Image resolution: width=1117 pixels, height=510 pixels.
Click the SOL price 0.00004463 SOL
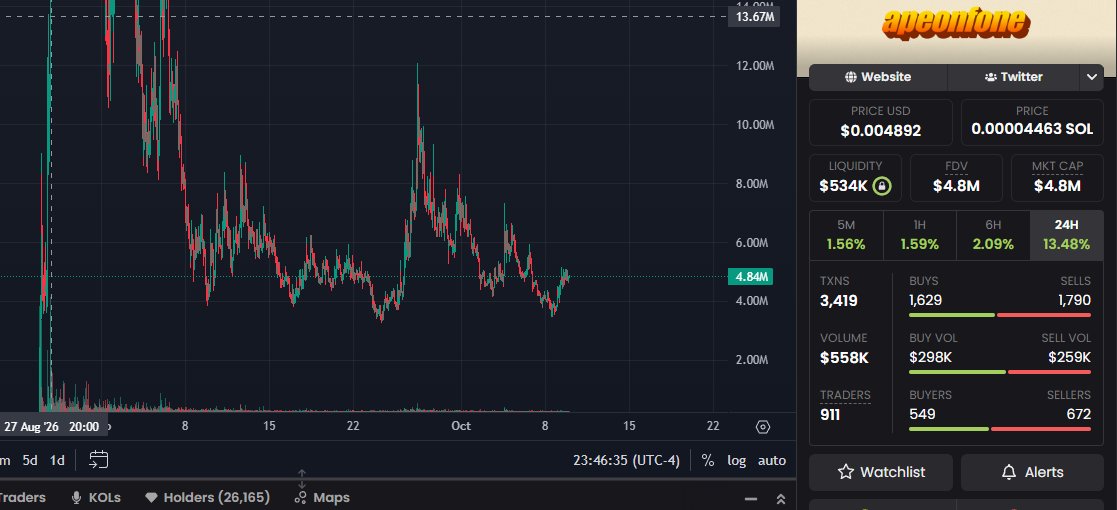(1032, 130)
